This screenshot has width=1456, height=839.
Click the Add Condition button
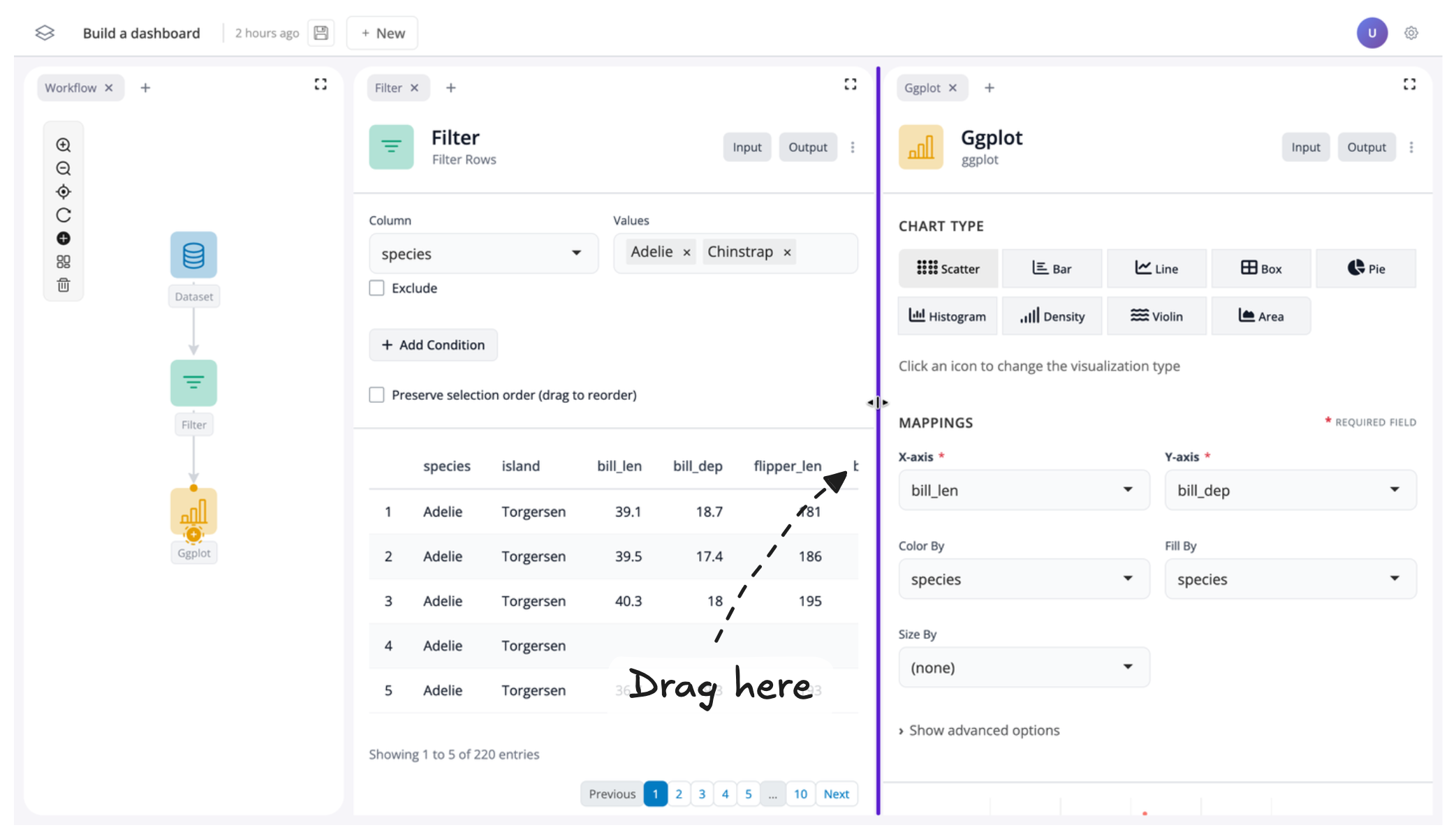click(433, 345)
